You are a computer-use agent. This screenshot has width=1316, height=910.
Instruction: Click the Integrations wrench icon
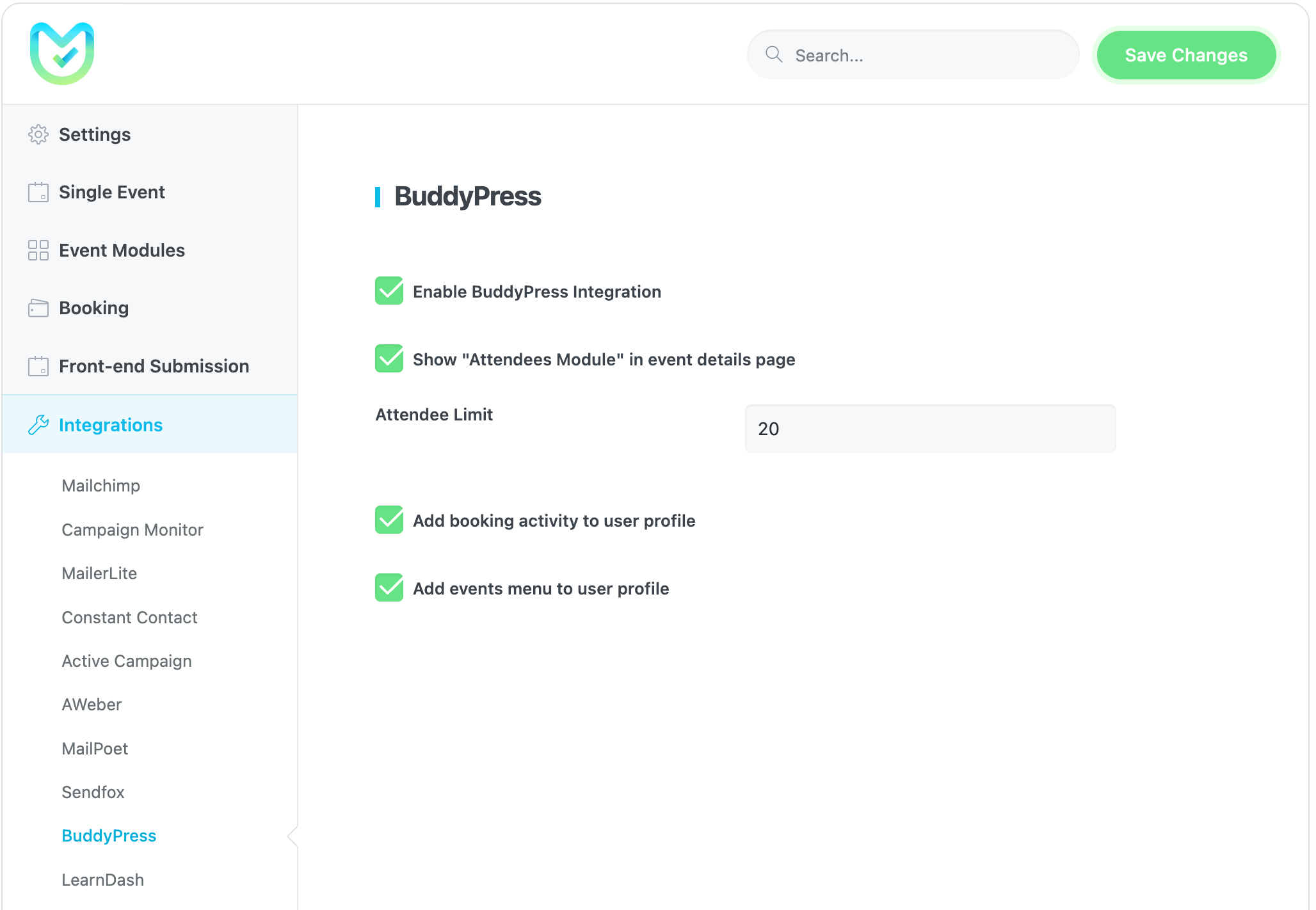tap(38, 425)
